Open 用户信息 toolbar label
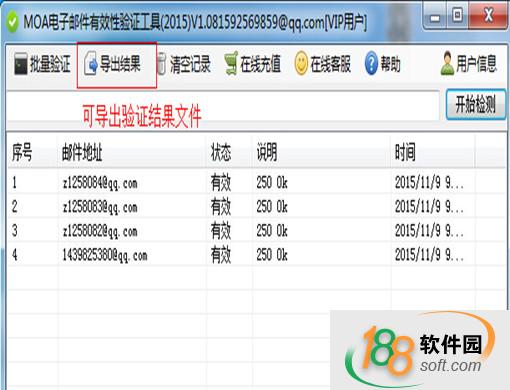This screenshot has height=390, width=510. (477, 64)
